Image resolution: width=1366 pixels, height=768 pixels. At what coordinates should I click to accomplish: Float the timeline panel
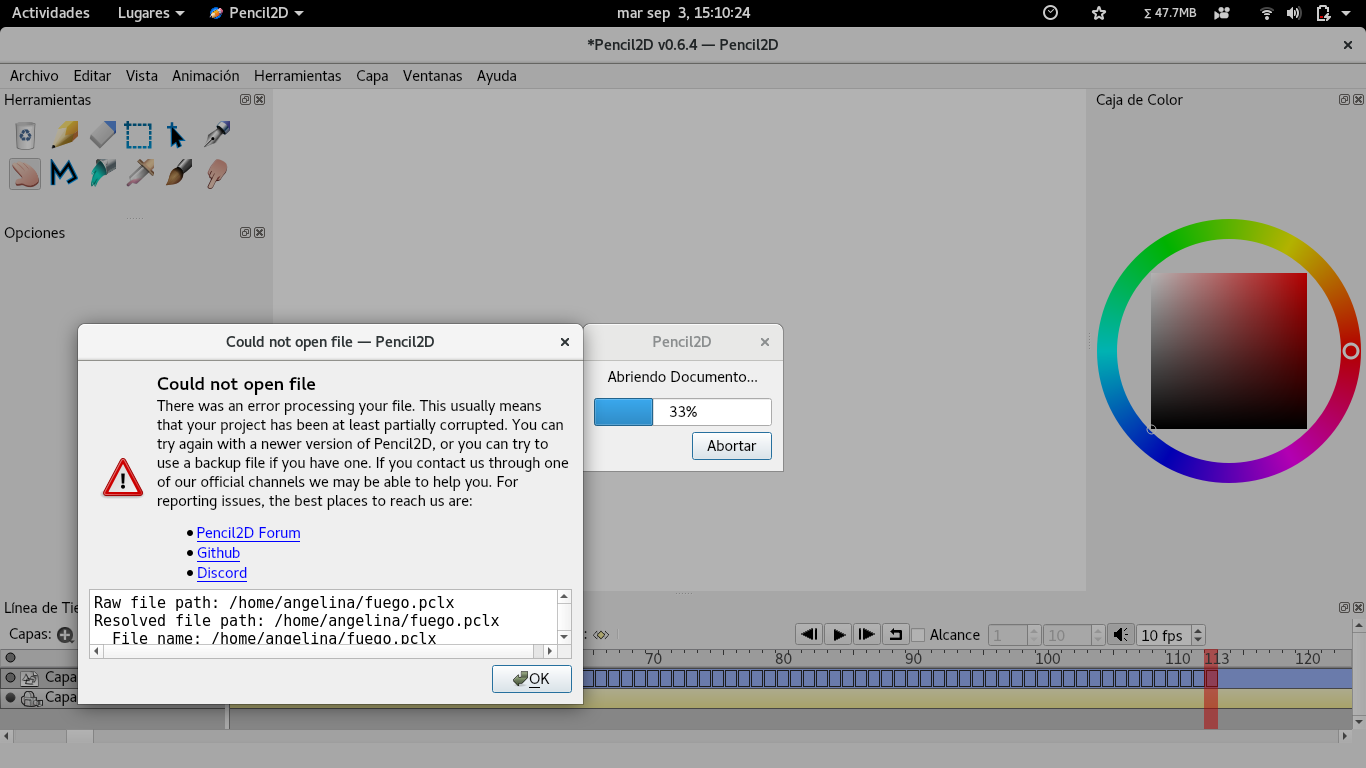(1345, 608)
